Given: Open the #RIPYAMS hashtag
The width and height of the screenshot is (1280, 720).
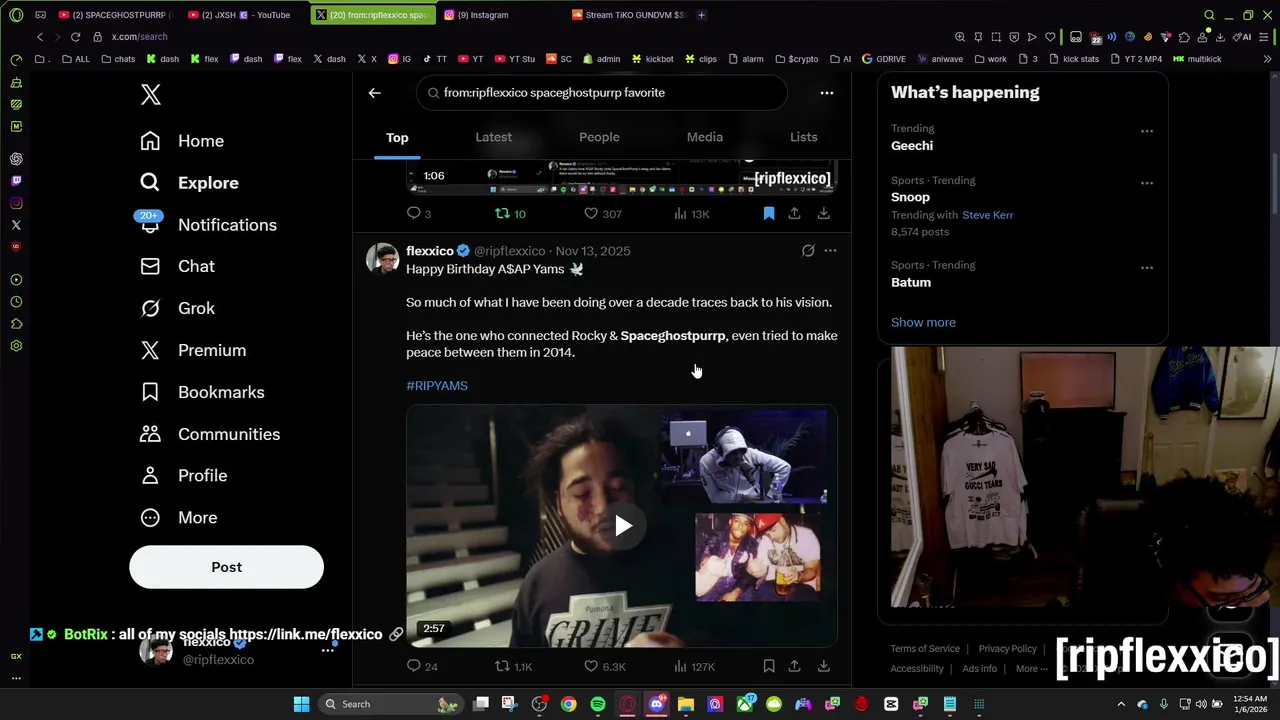Looking at the screenshot, I should point(437,386).
